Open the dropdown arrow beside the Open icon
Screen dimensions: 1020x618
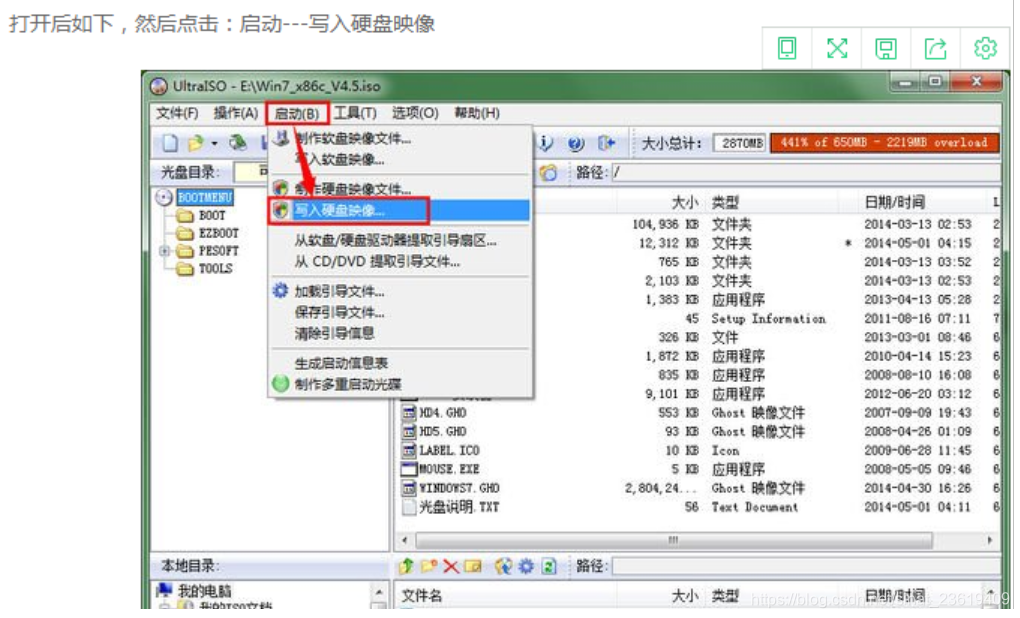[214, 143]
